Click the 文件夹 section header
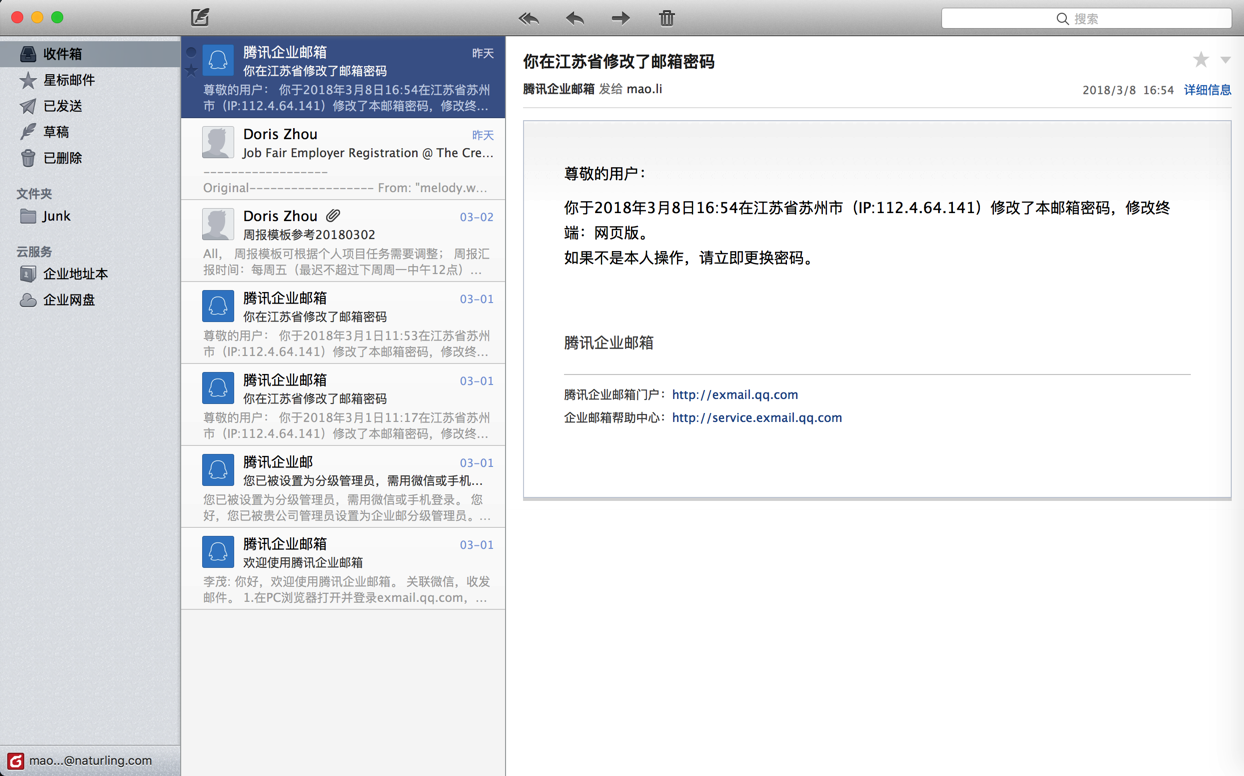1244x776 pixels. click(34, 194)
